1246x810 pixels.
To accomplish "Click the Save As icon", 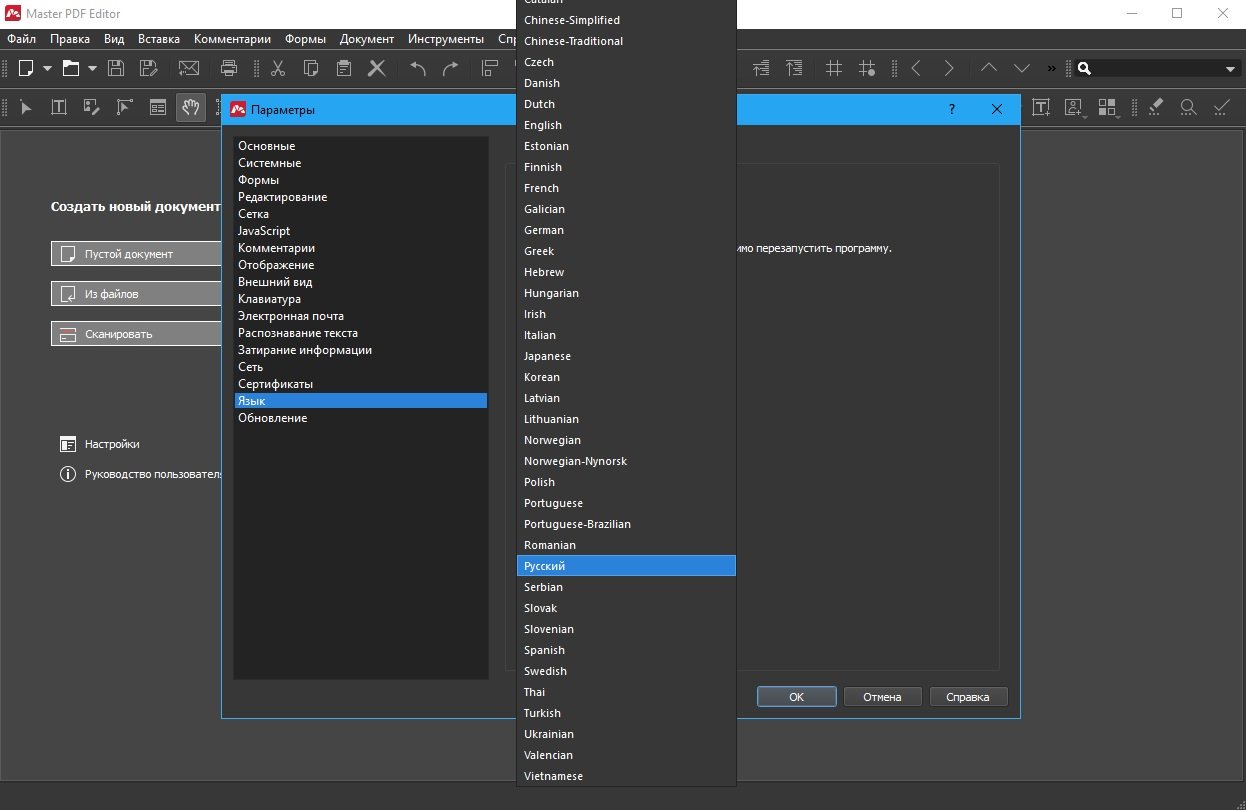I will tap(149, 68).
